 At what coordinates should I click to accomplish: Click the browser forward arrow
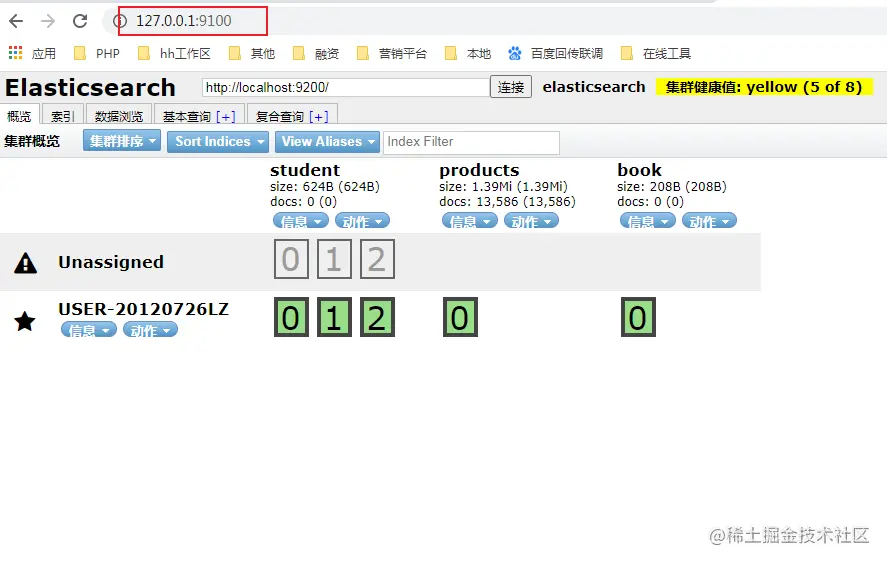pyautogui.click(x=48, y=21)
